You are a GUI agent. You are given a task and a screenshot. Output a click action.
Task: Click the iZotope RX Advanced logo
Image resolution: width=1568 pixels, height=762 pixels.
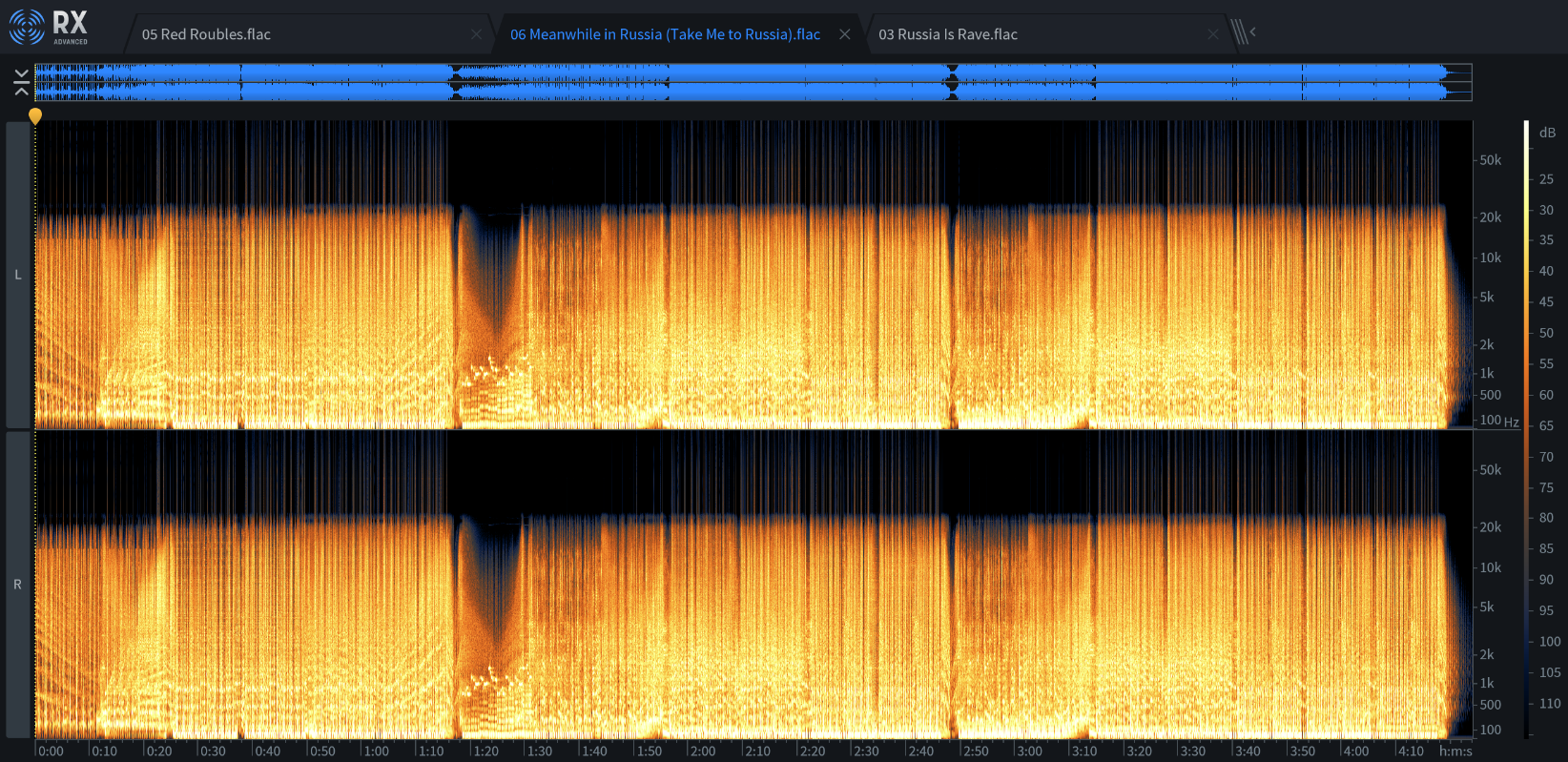48,28
